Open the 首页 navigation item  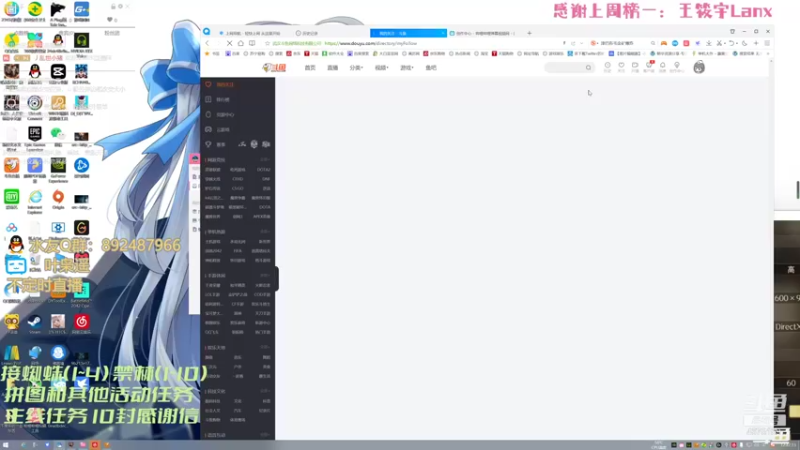tap(310, 67)
